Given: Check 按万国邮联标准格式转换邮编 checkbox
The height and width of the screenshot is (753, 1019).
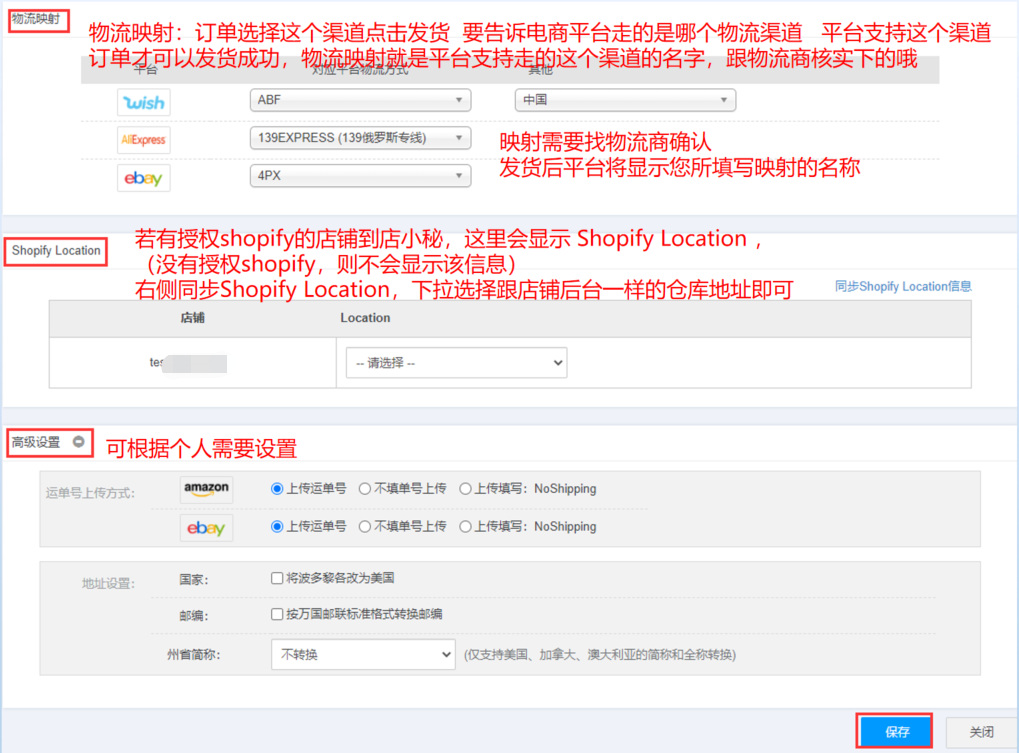Looking at the screenshot, I should (277, 613).
